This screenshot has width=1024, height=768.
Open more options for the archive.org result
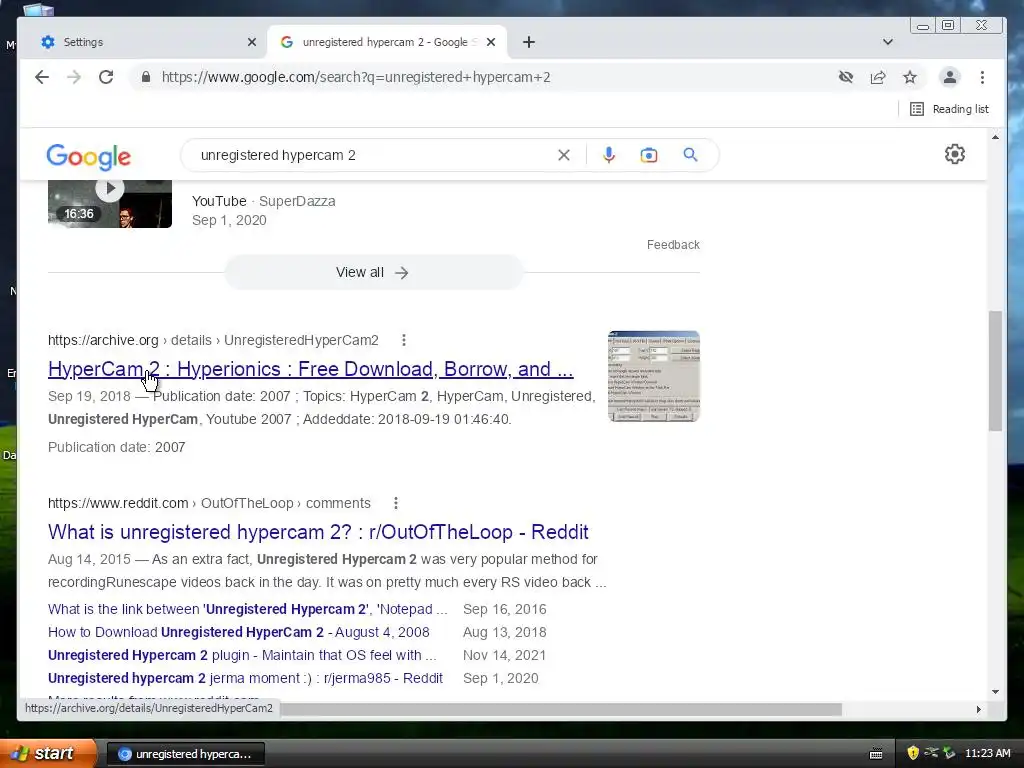(x=404, y=340)
